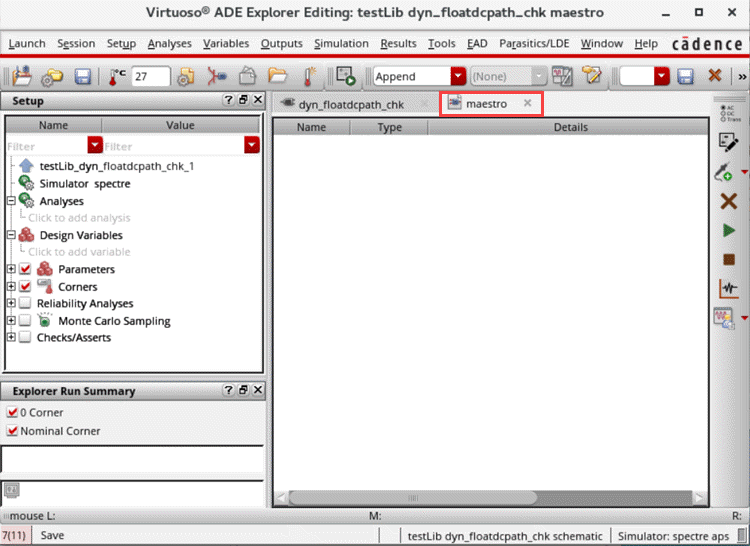This screenshot has height=546, width=750.
Task: Click the AC DC Trans analysis chooser icon
Action: [729, 113]
